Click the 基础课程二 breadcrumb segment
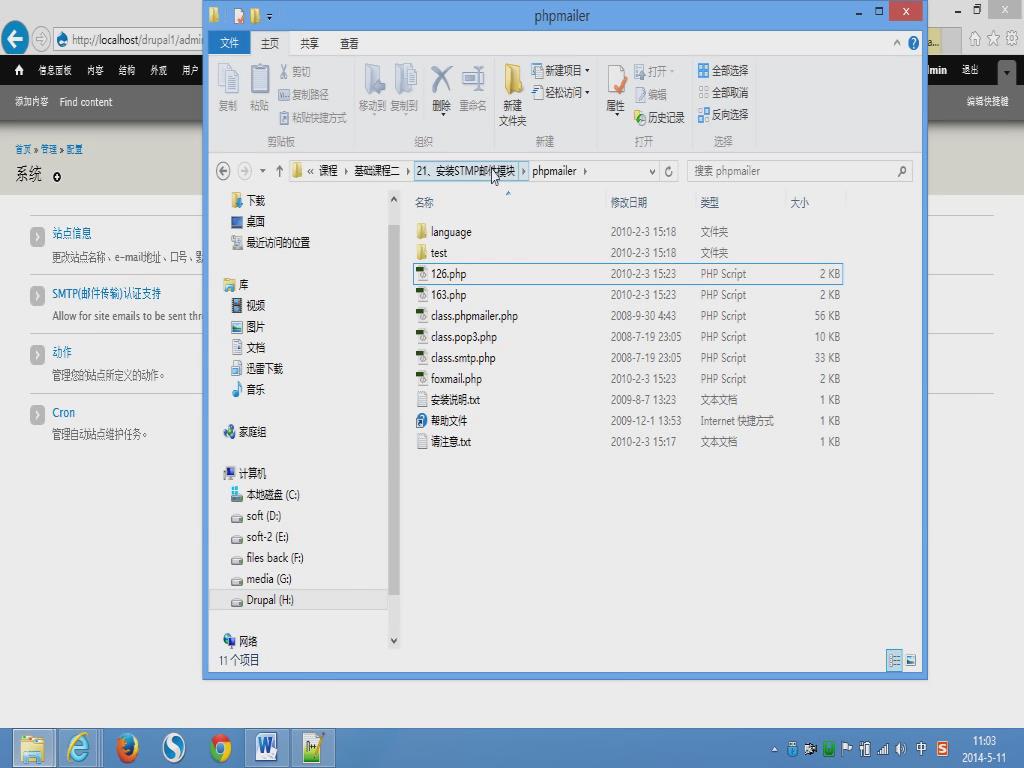Screen dimensions: 1024x768 377,171
